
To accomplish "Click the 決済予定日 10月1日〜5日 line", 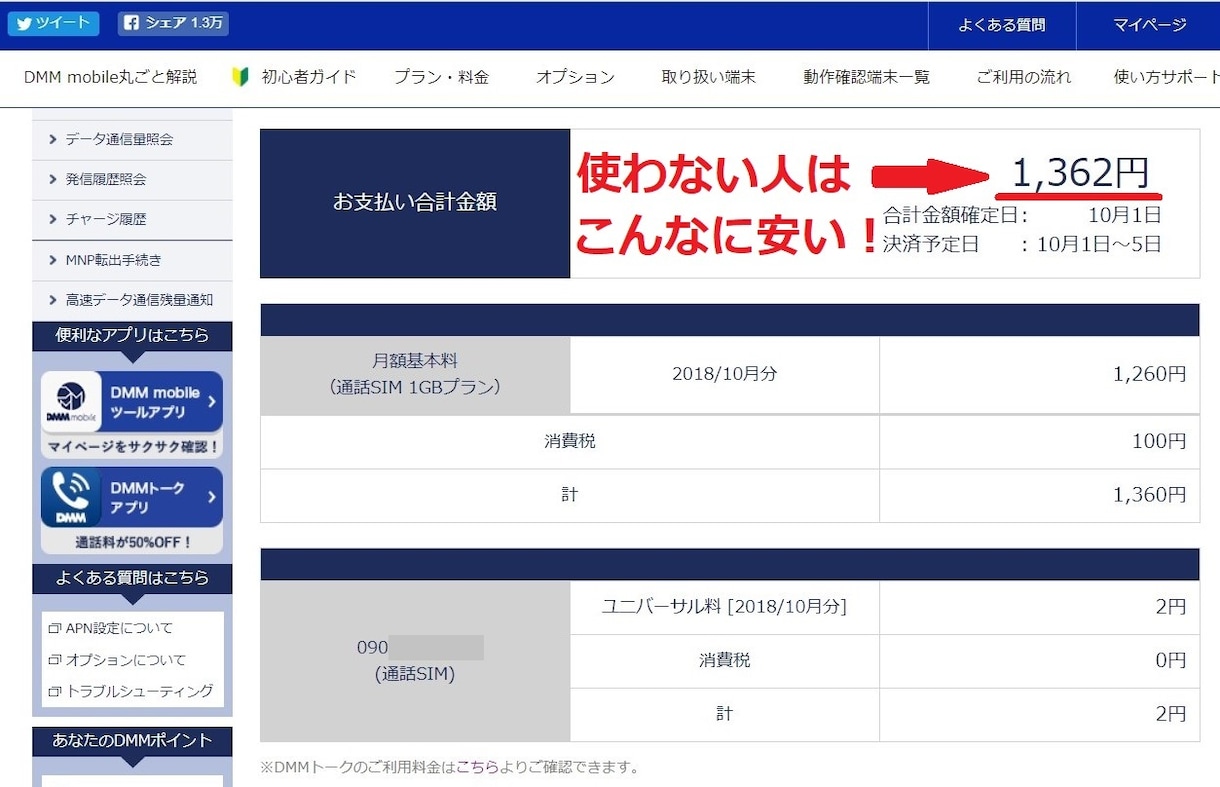I will [1022, 244].
